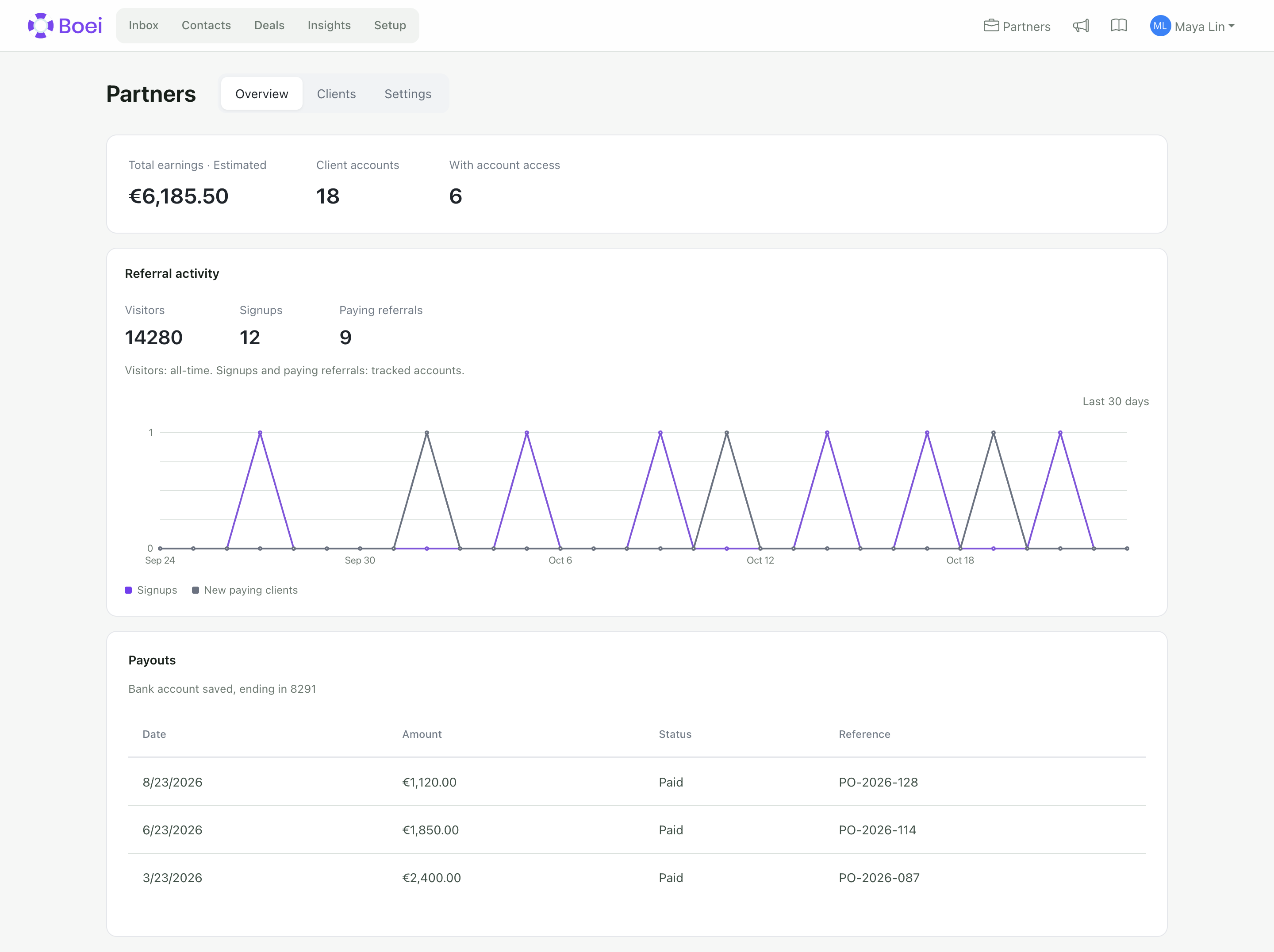
Task: Switch to the Settings tab
Action: click(x=408, y=94)
